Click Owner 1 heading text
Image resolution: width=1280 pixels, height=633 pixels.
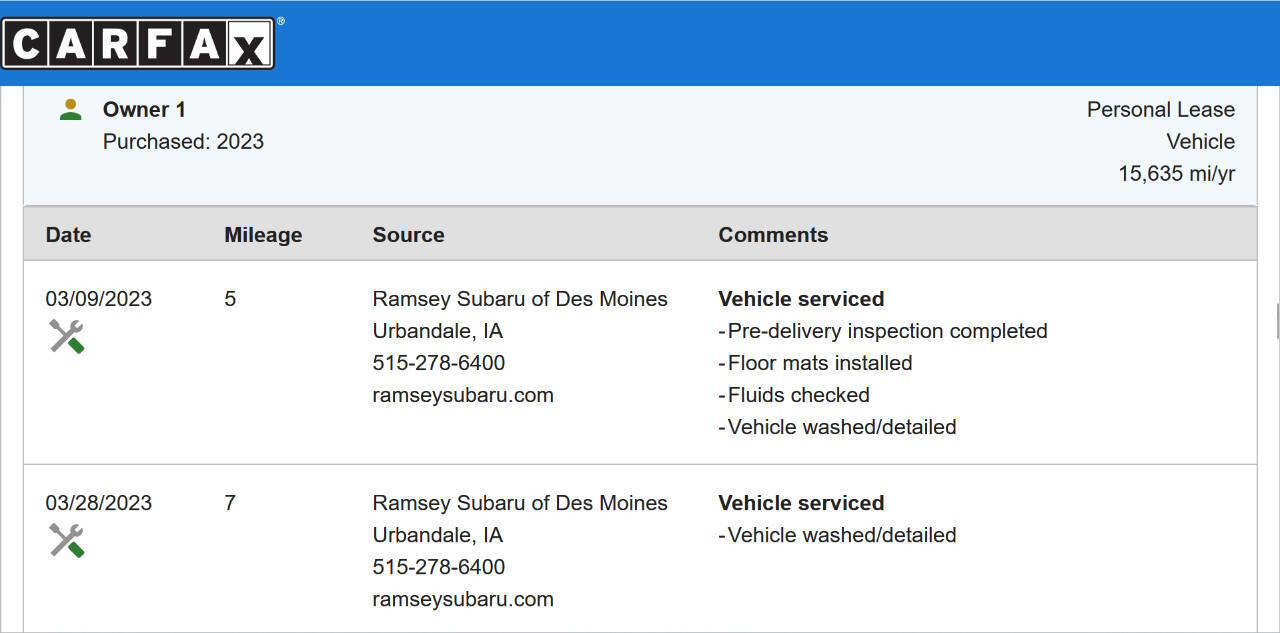click(x=144, y=110)
